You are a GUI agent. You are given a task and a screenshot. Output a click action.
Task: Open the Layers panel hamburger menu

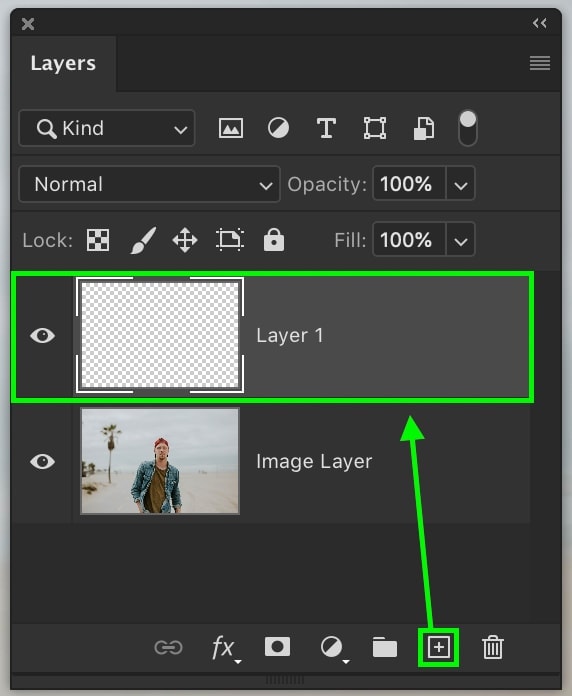[540, 63]
